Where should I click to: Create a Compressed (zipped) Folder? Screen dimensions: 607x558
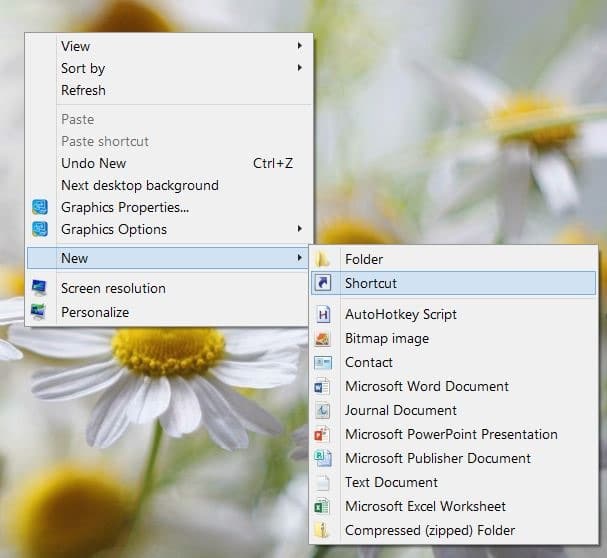454,531
